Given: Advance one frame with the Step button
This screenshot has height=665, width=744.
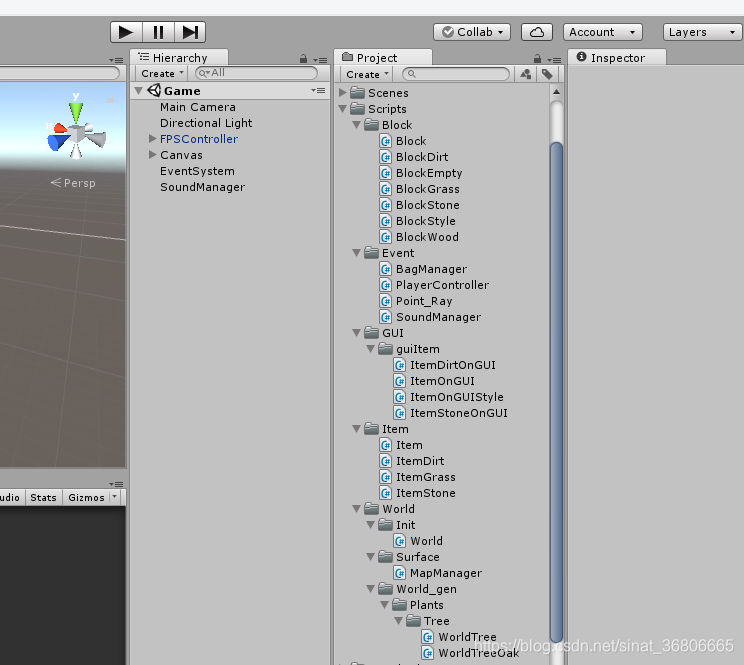Looking at the screenshot, I should click(x=190, y=32).
